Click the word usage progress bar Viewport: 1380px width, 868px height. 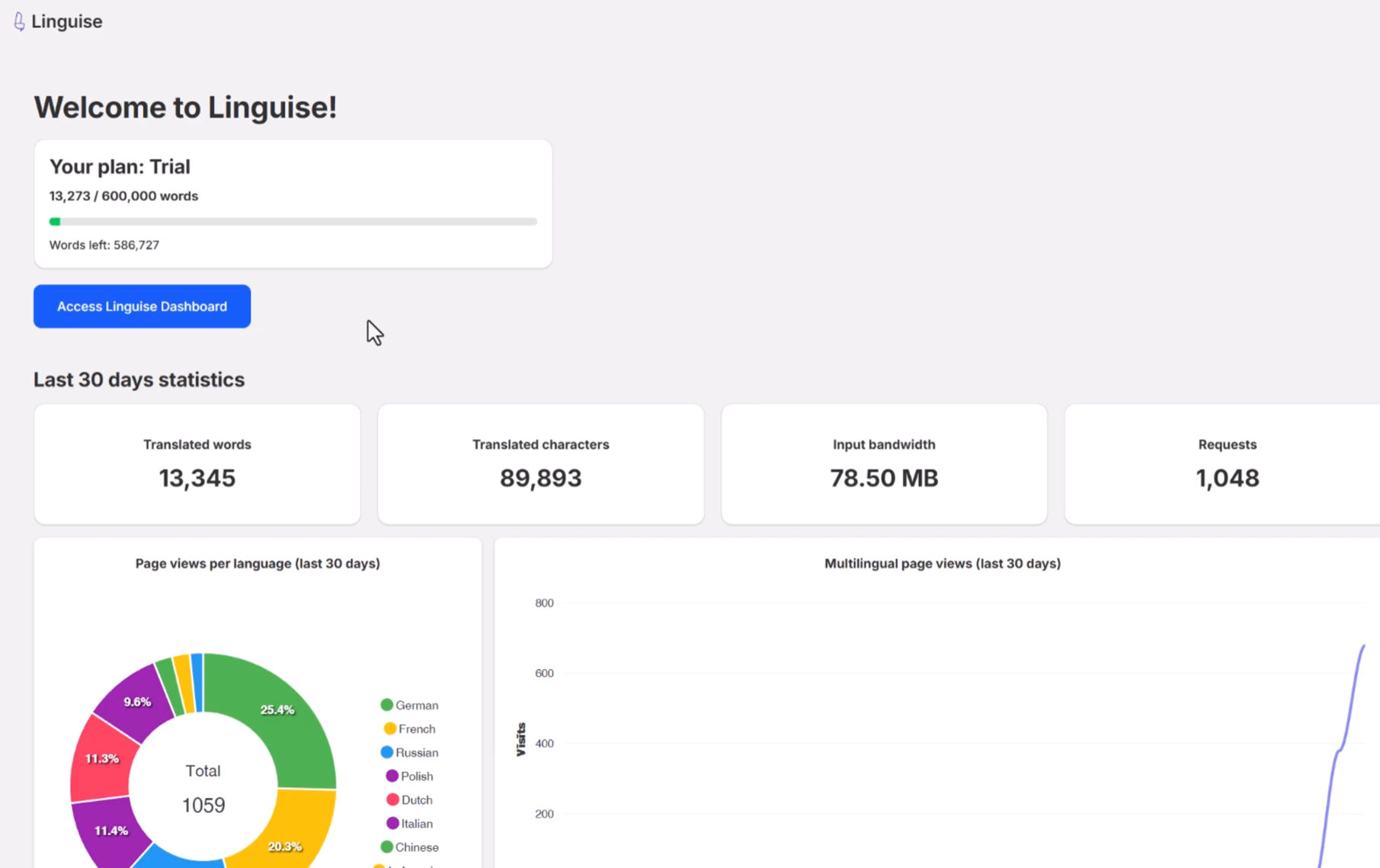pyautogui.click(x=293, y=222)
